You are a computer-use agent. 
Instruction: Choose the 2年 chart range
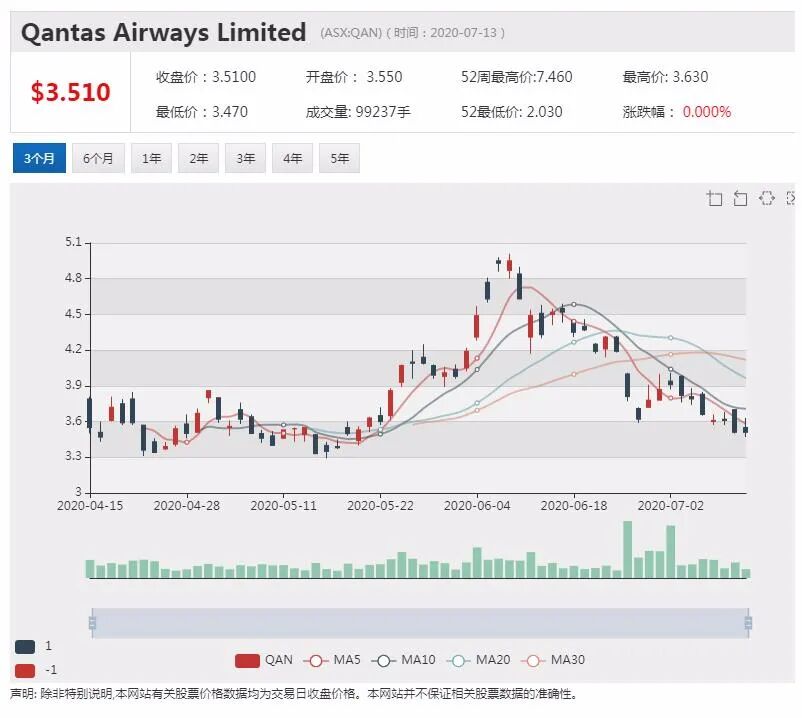198,158
